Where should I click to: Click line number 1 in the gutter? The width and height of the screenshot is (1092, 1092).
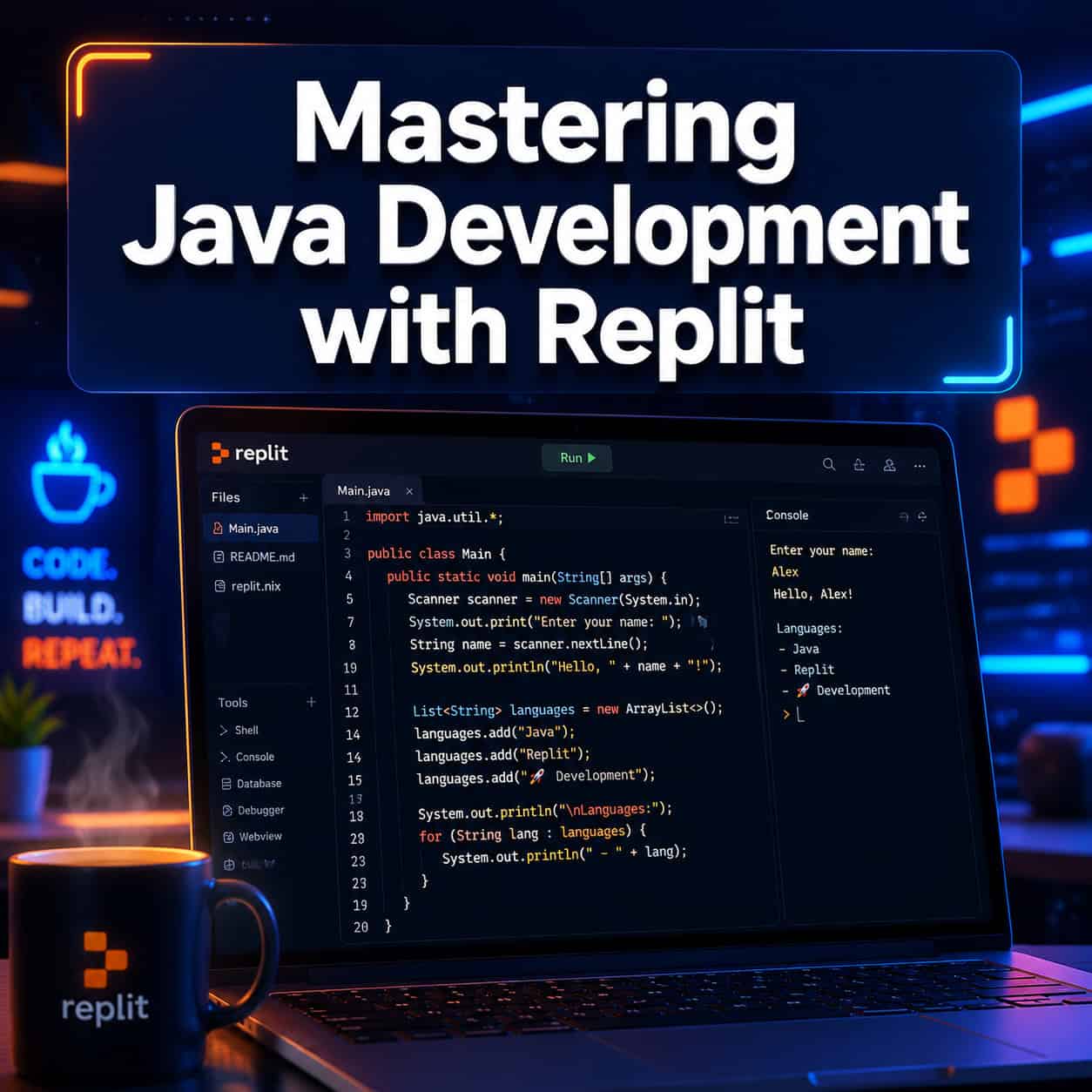346,516
